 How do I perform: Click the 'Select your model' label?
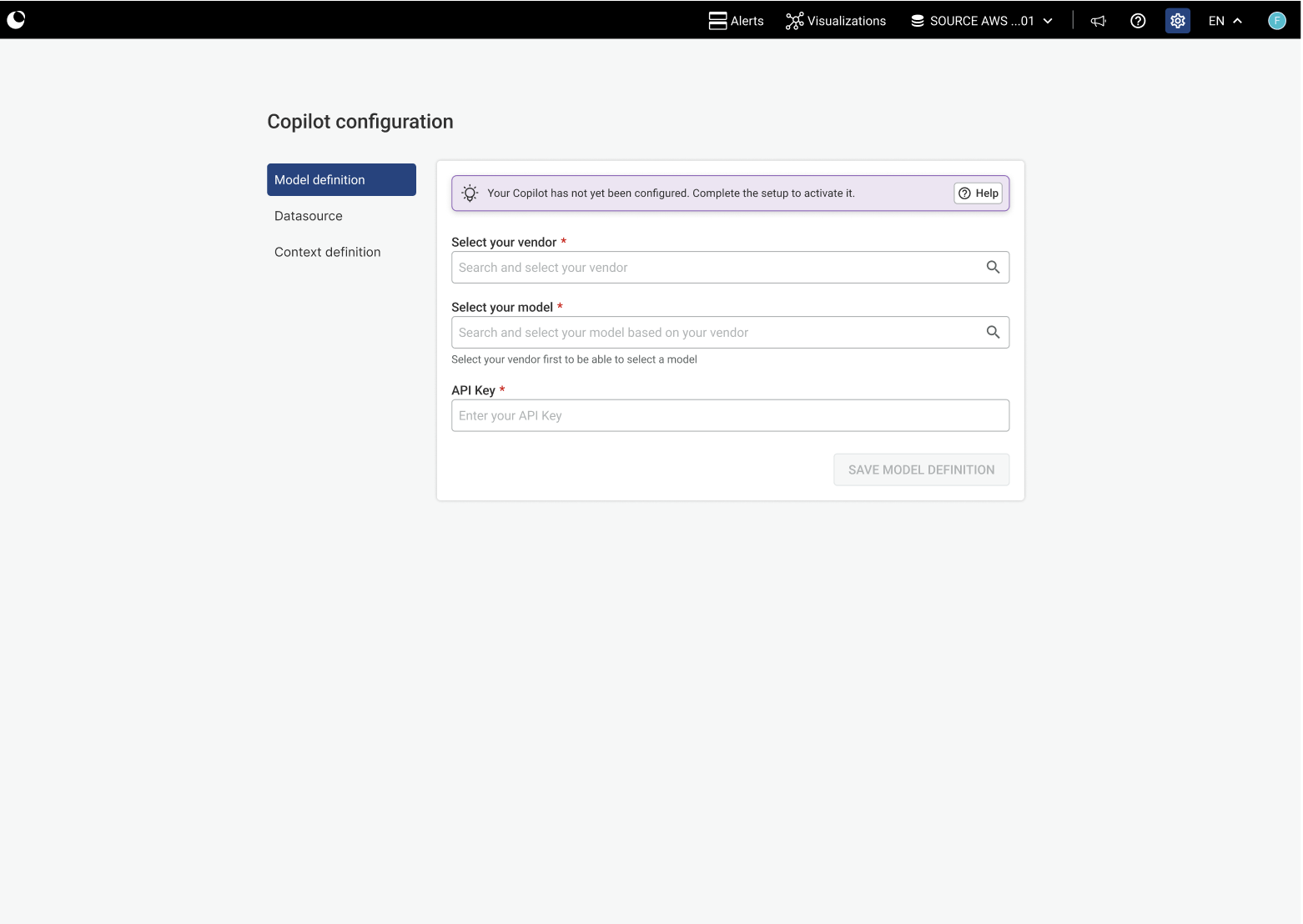(502, 307)
